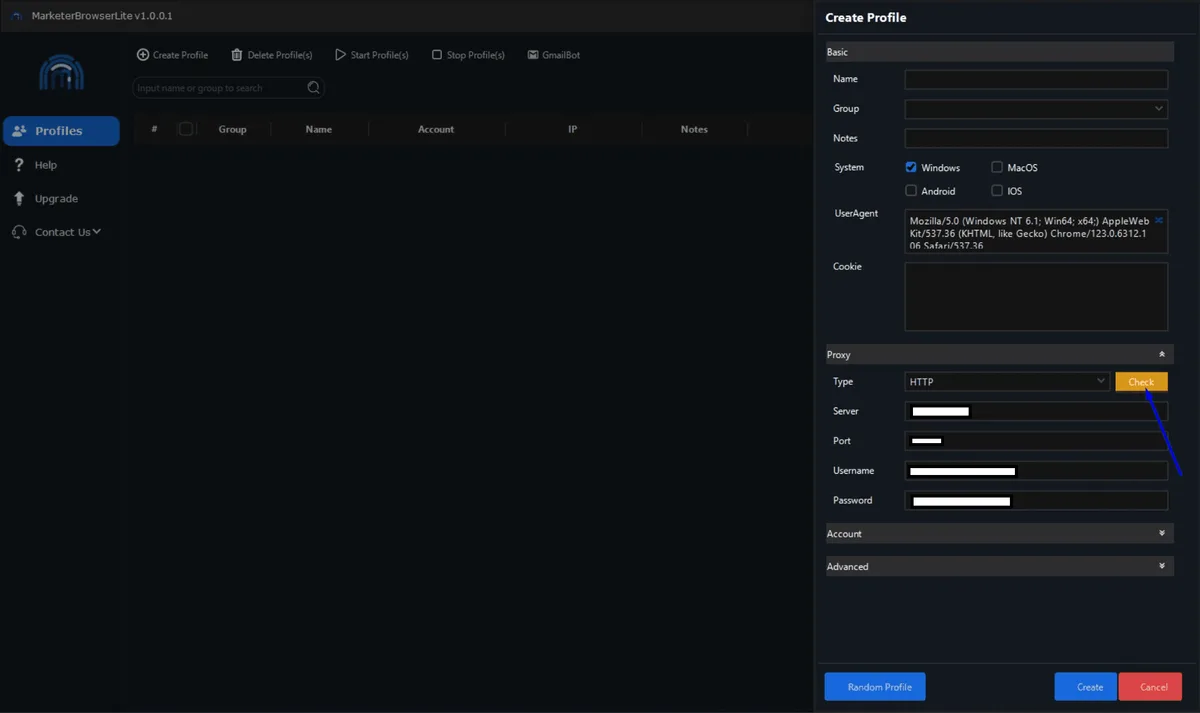Image resolution: width=1200 pixels, height=713 pixels.
Task: Click the Create Profile panel title
Action: pyautogui.click(x=866, y=17)
